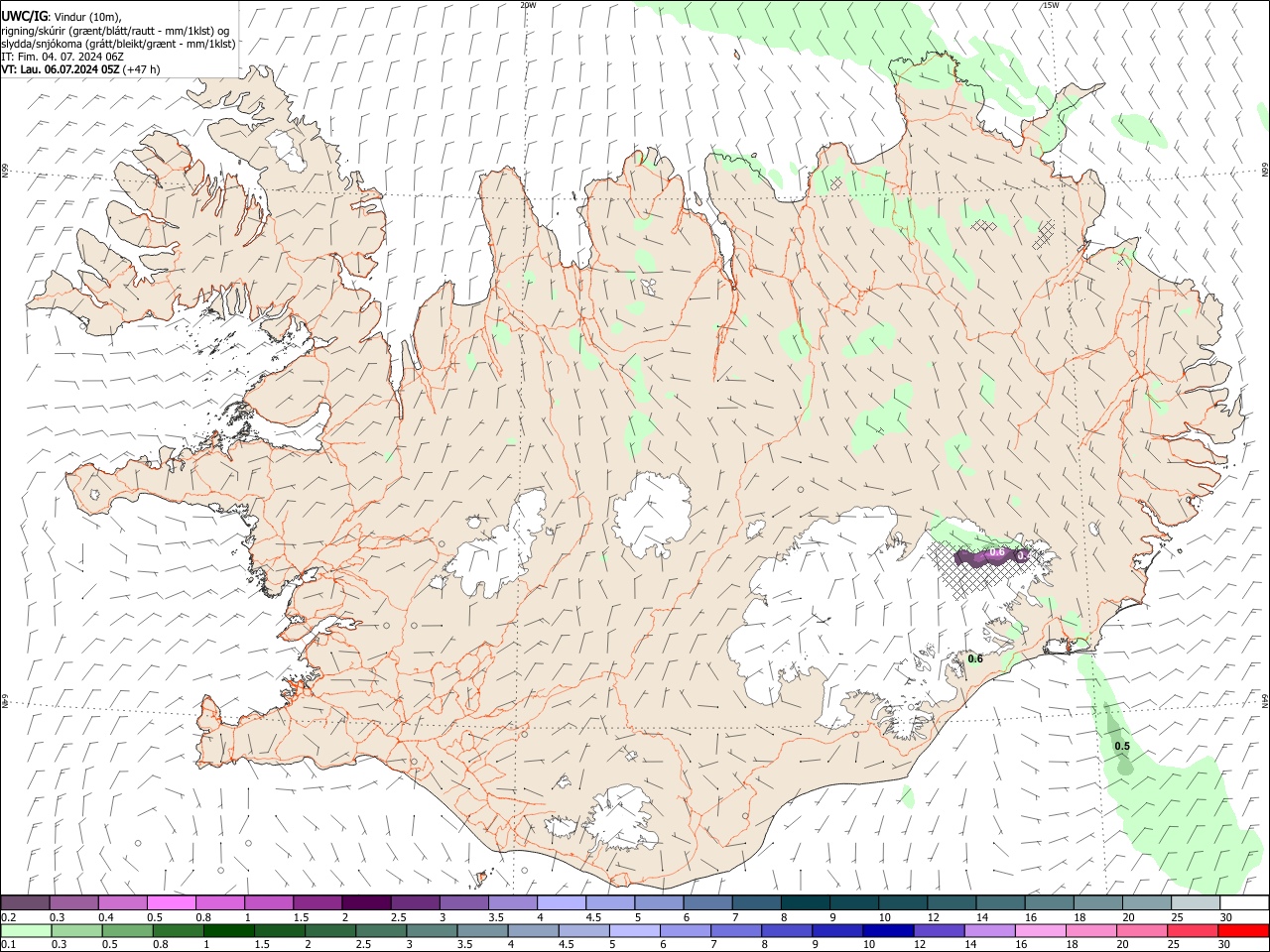
Task: Click the light pink swatch between 16 and 18 on the rain scale
Action: point(1040,930)
